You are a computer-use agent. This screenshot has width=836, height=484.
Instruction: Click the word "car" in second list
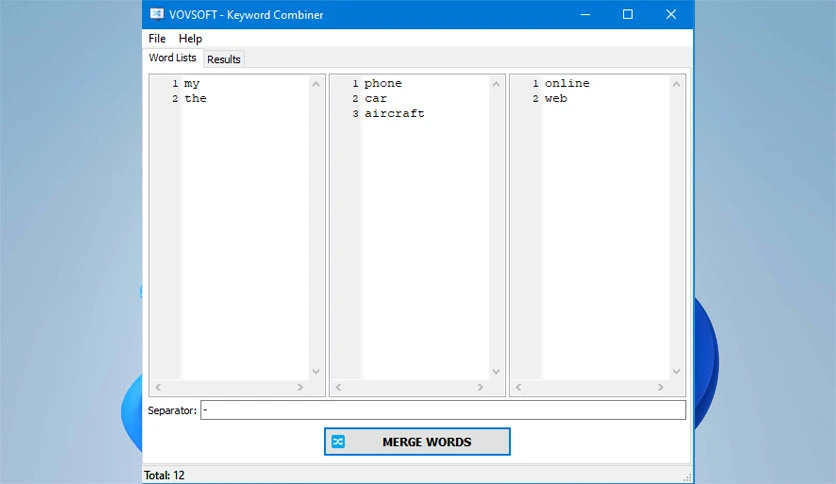375,99
